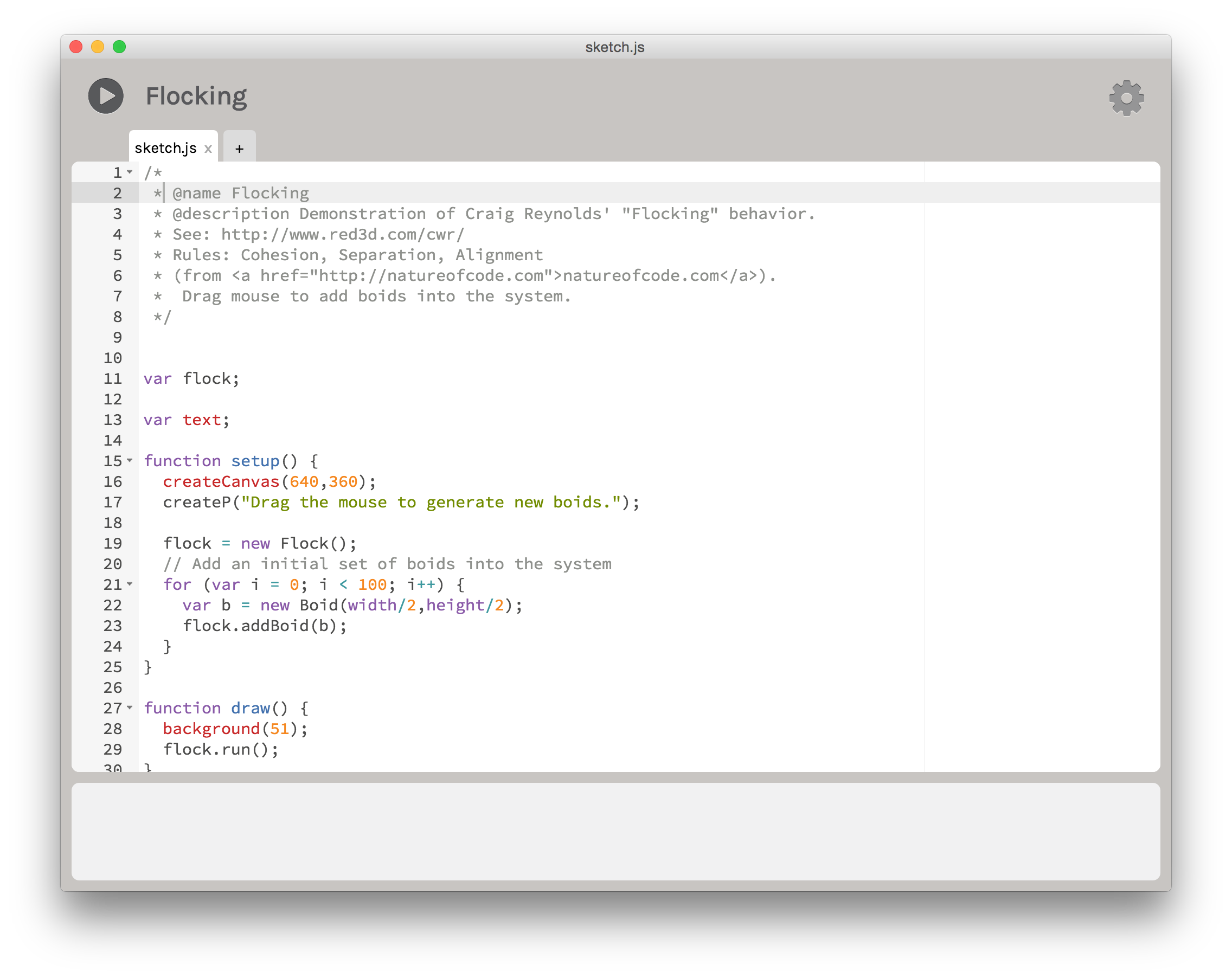Click the console output panel
This screenshot has height=978, width=1232.
click(x=615, y=831)
